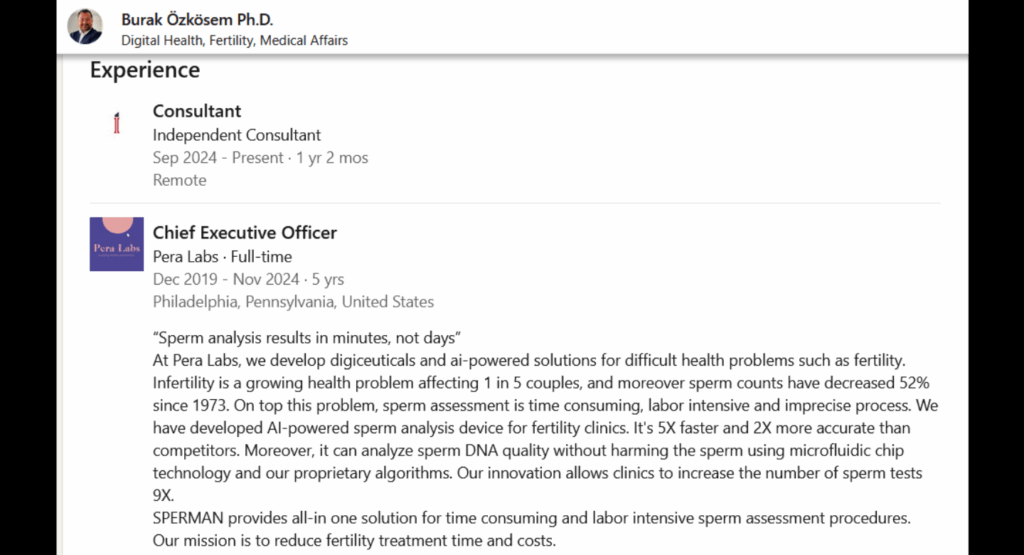This screenshot has width=1024, height=555.
Task: Click the Experience section heading
Action: click(145, 70)
